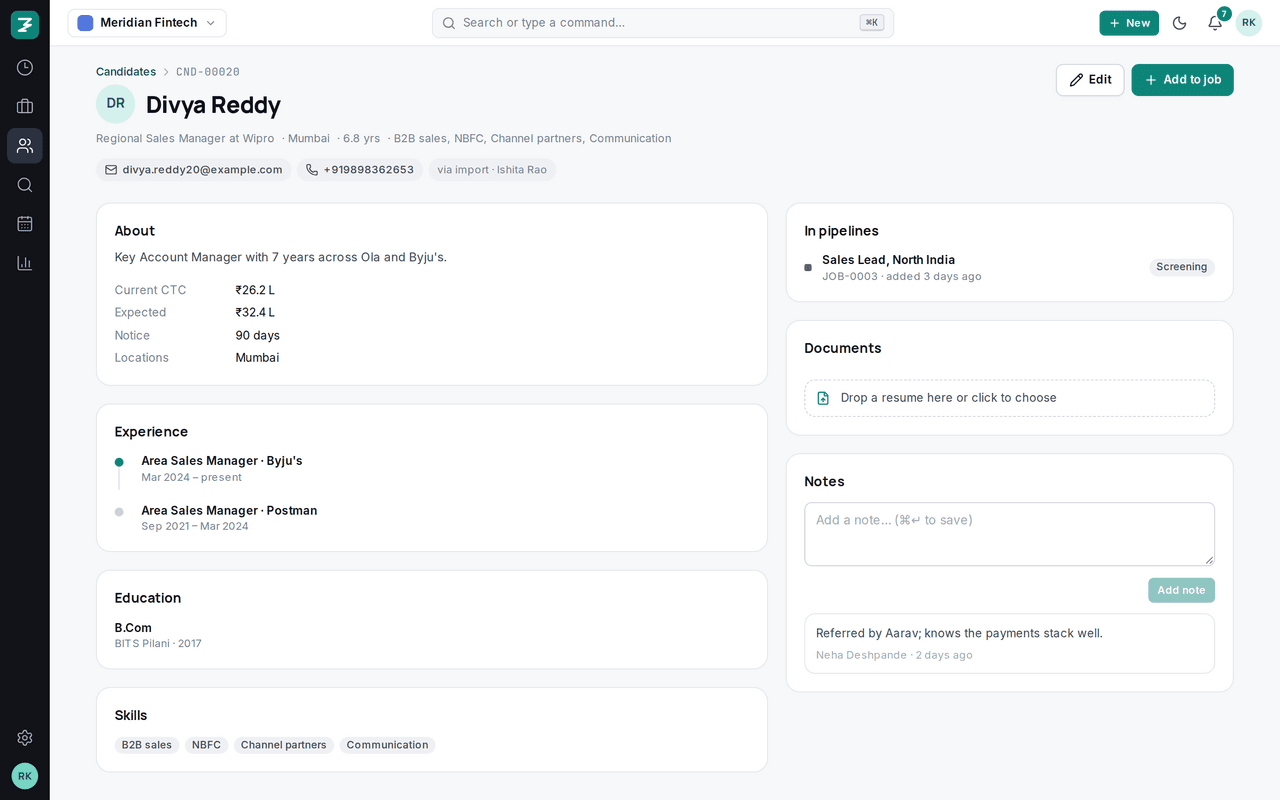Open the calendar icon in the sidebar
The image size is (1280, 800).
click(x=25, y=224)
